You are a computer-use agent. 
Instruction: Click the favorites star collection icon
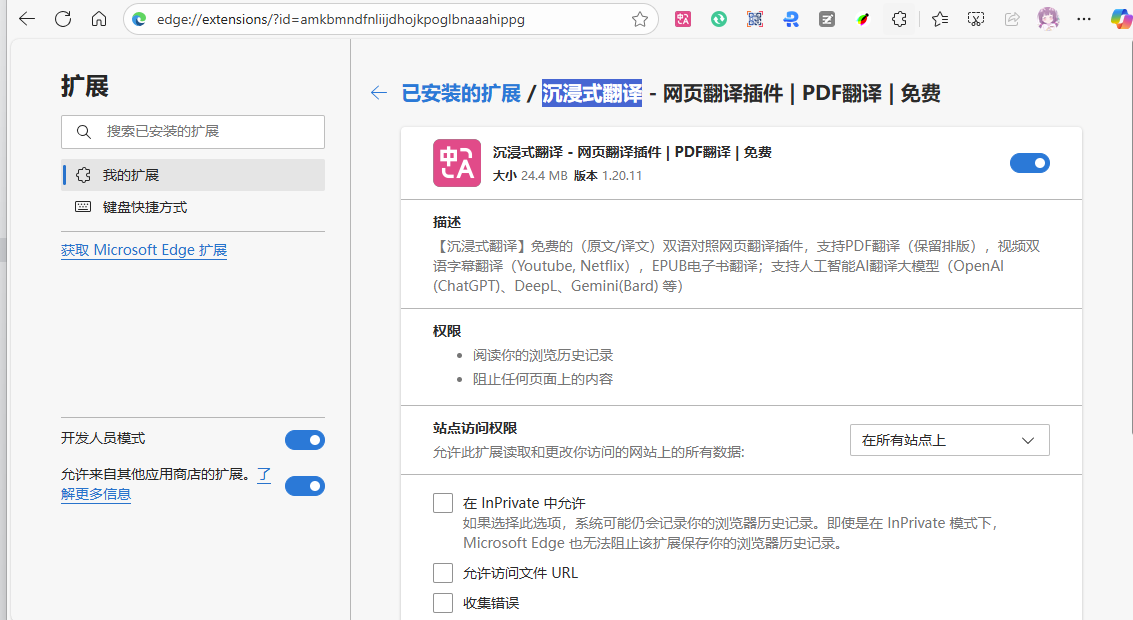pyautogui.click(x=938, y=18)
